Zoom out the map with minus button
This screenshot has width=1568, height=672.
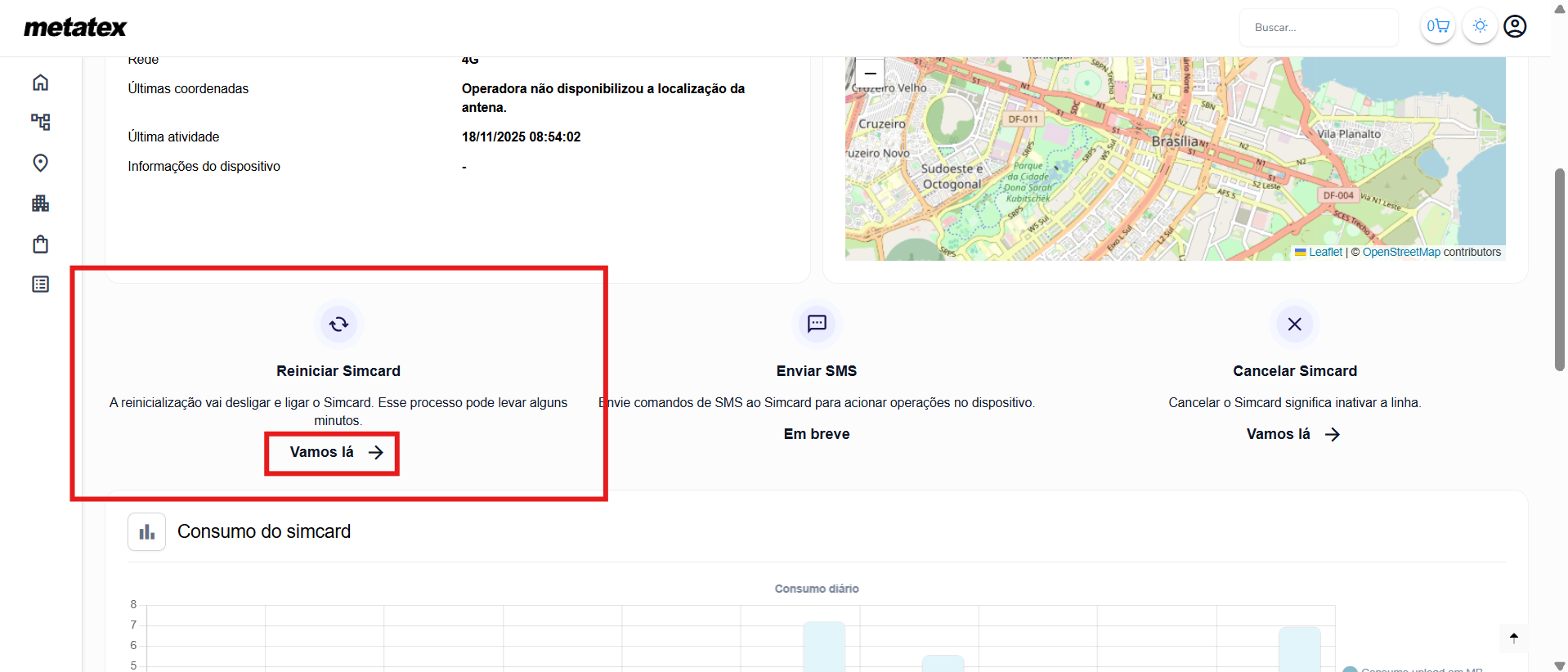click(x=871, y=72)
